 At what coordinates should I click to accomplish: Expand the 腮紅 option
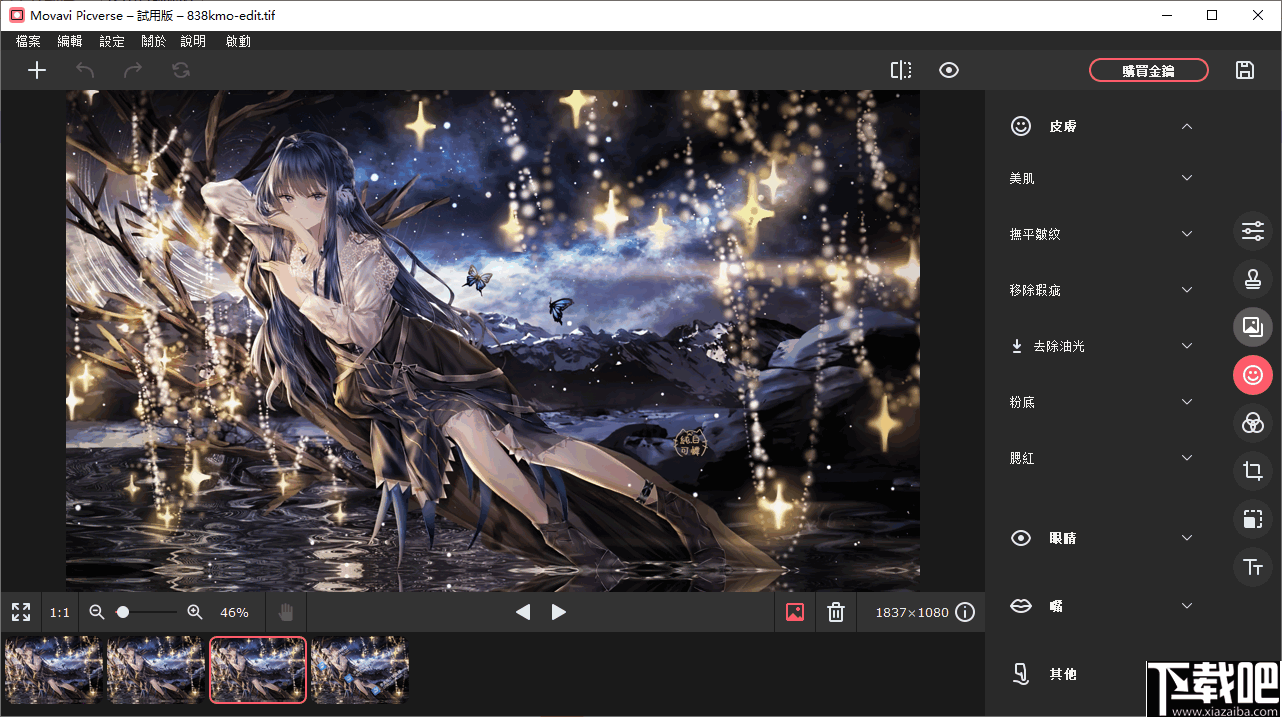click(1187, 458)
